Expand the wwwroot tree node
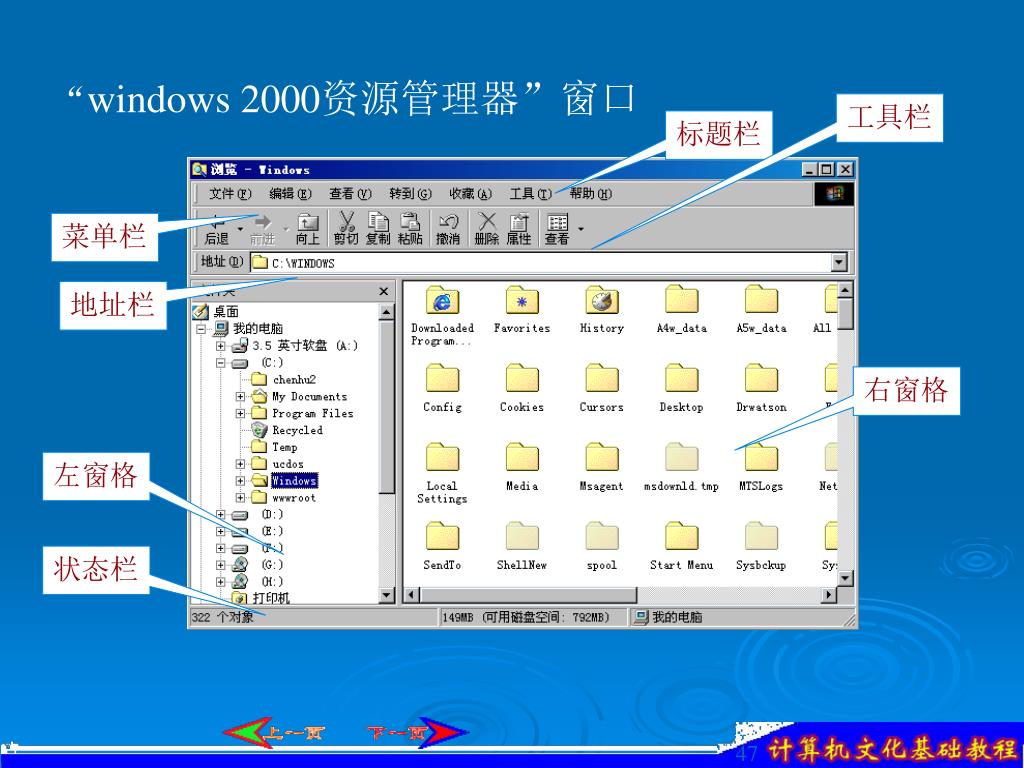The width and height of the screenshot is (1024, 768). (x=240, y=498)
